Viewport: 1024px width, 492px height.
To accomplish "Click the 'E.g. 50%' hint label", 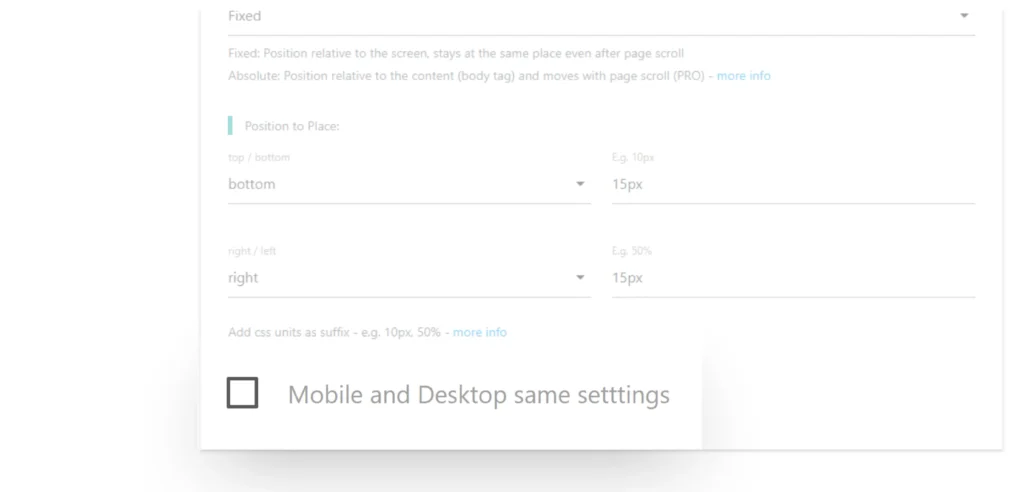I will click(x=632, y=251).
